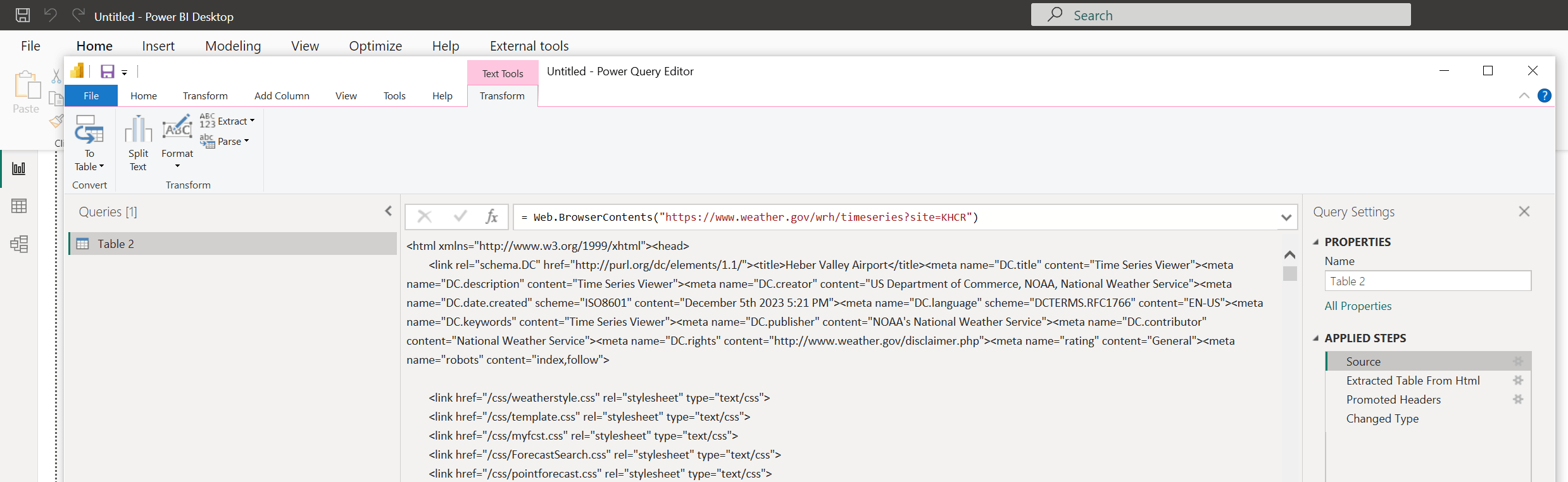
Task: Open the Help tab in Query Editor
Action: (442, 96)
